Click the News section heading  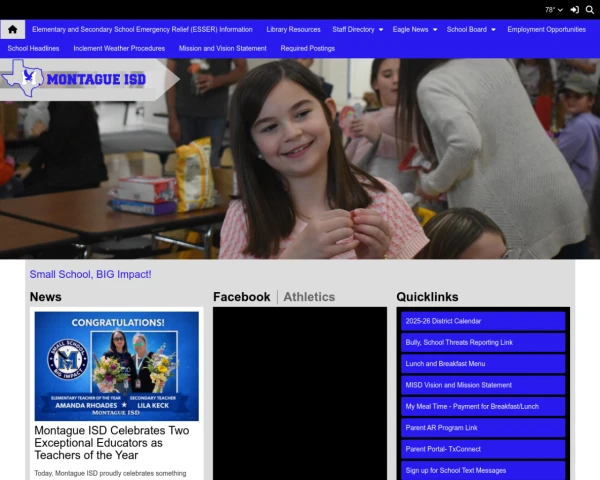tap(46, 297)
